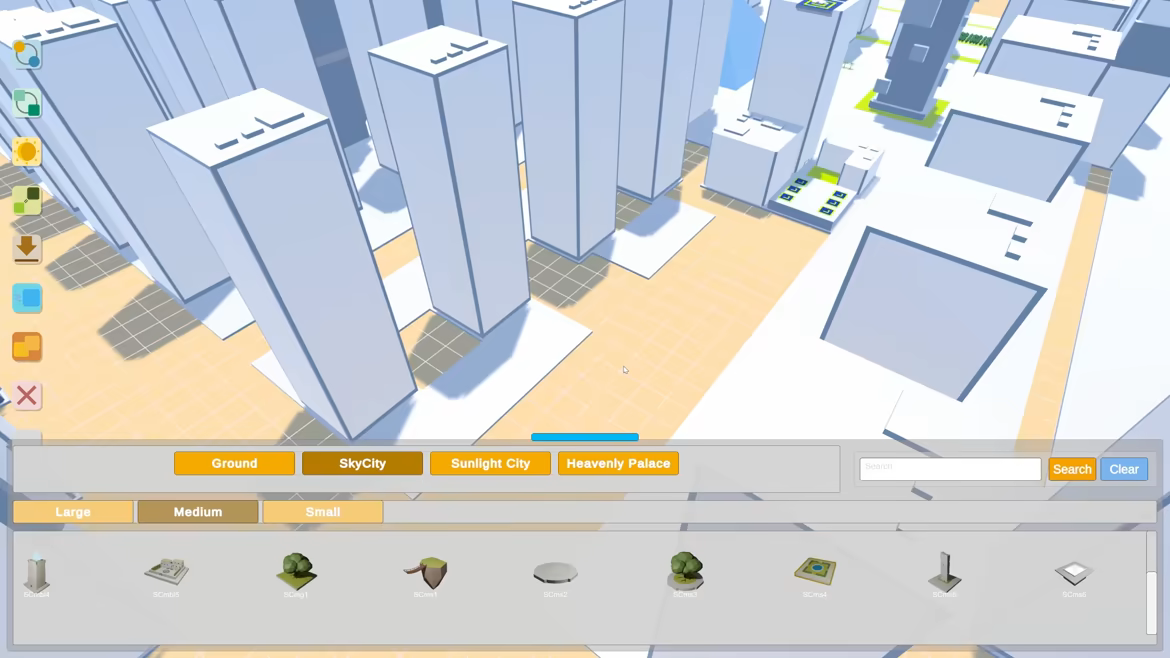The height and width of the screenshot is (658, 1170).
Task: Open the Heavenly Palace category
Action: (x=619, y=463)
